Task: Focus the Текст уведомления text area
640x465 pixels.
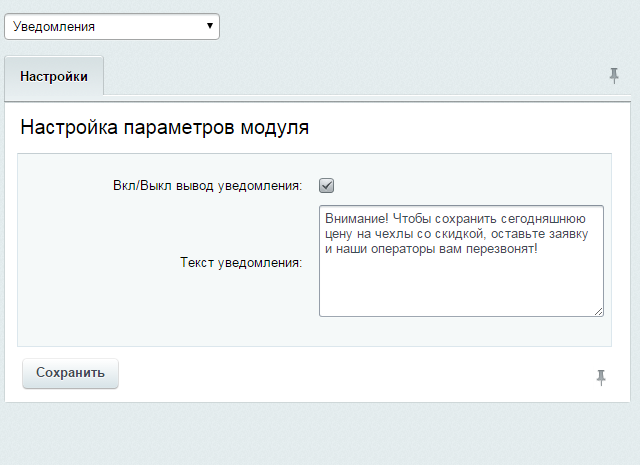Action: [x=460, y=285]
